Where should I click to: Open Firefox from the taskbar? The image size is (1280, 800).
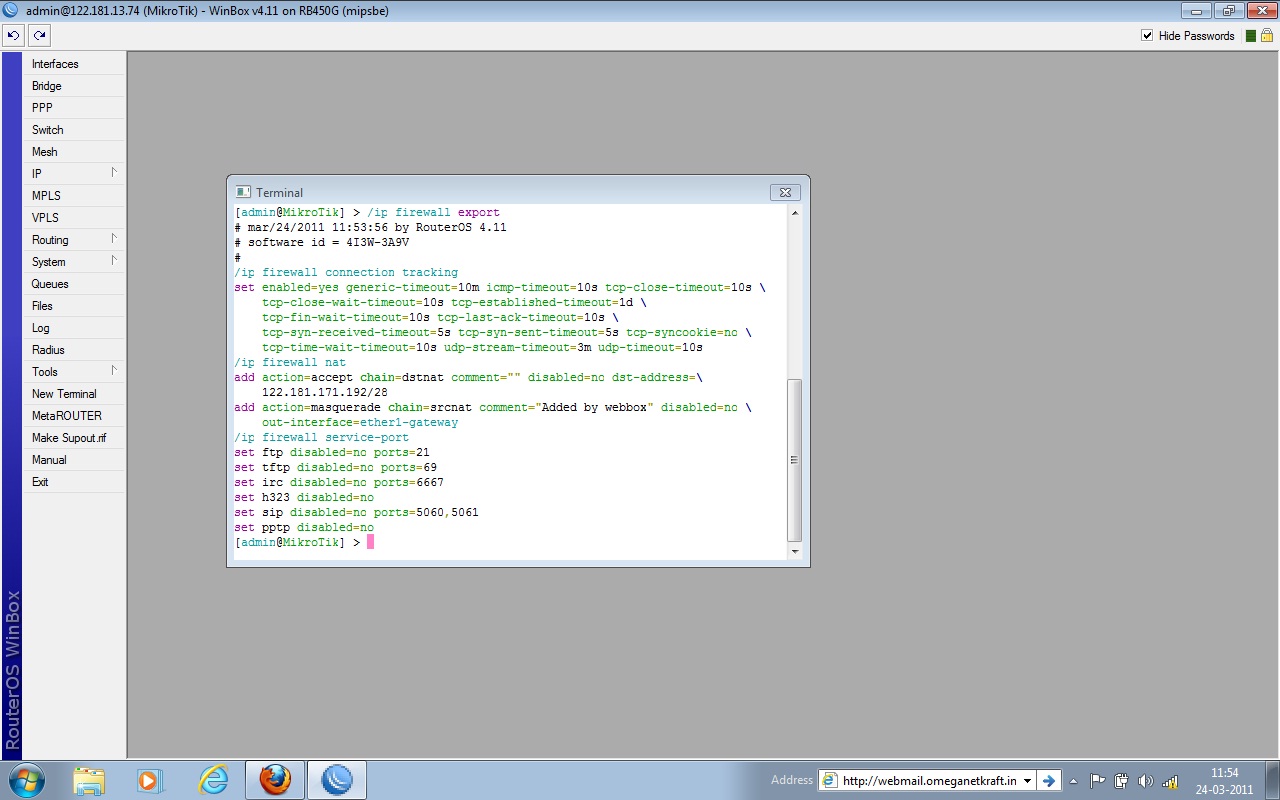(x=275, y=780)
